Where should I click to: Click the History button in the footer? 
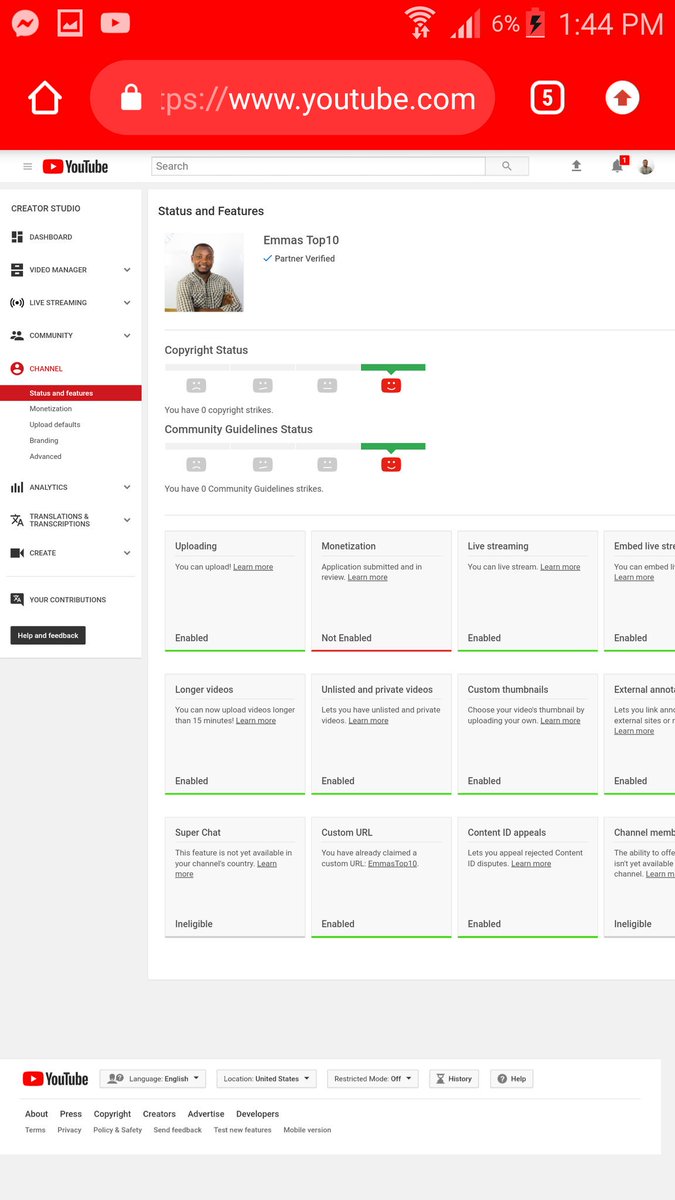[454, 1079]
